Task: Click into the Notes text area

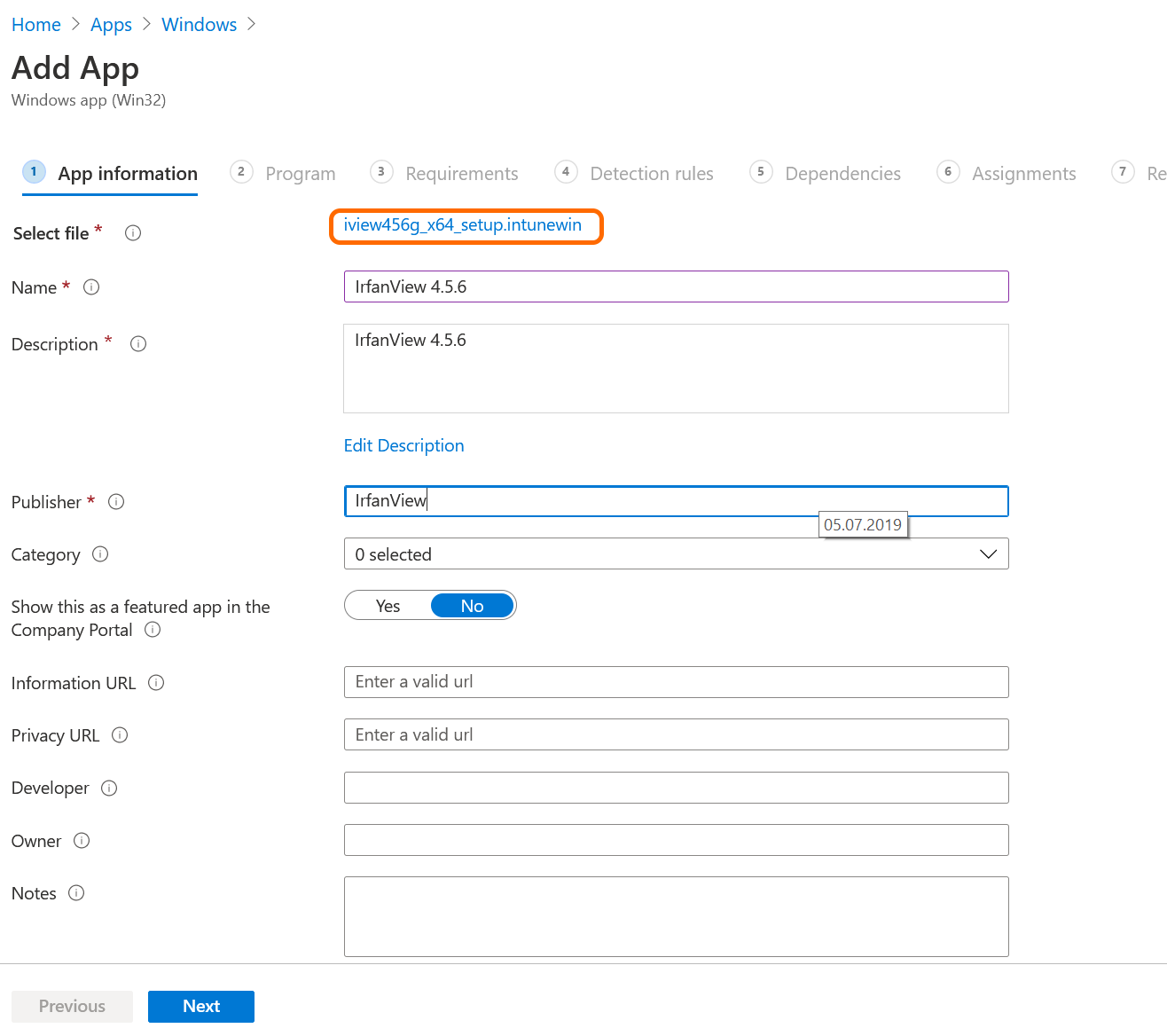Action: [676, 916]
